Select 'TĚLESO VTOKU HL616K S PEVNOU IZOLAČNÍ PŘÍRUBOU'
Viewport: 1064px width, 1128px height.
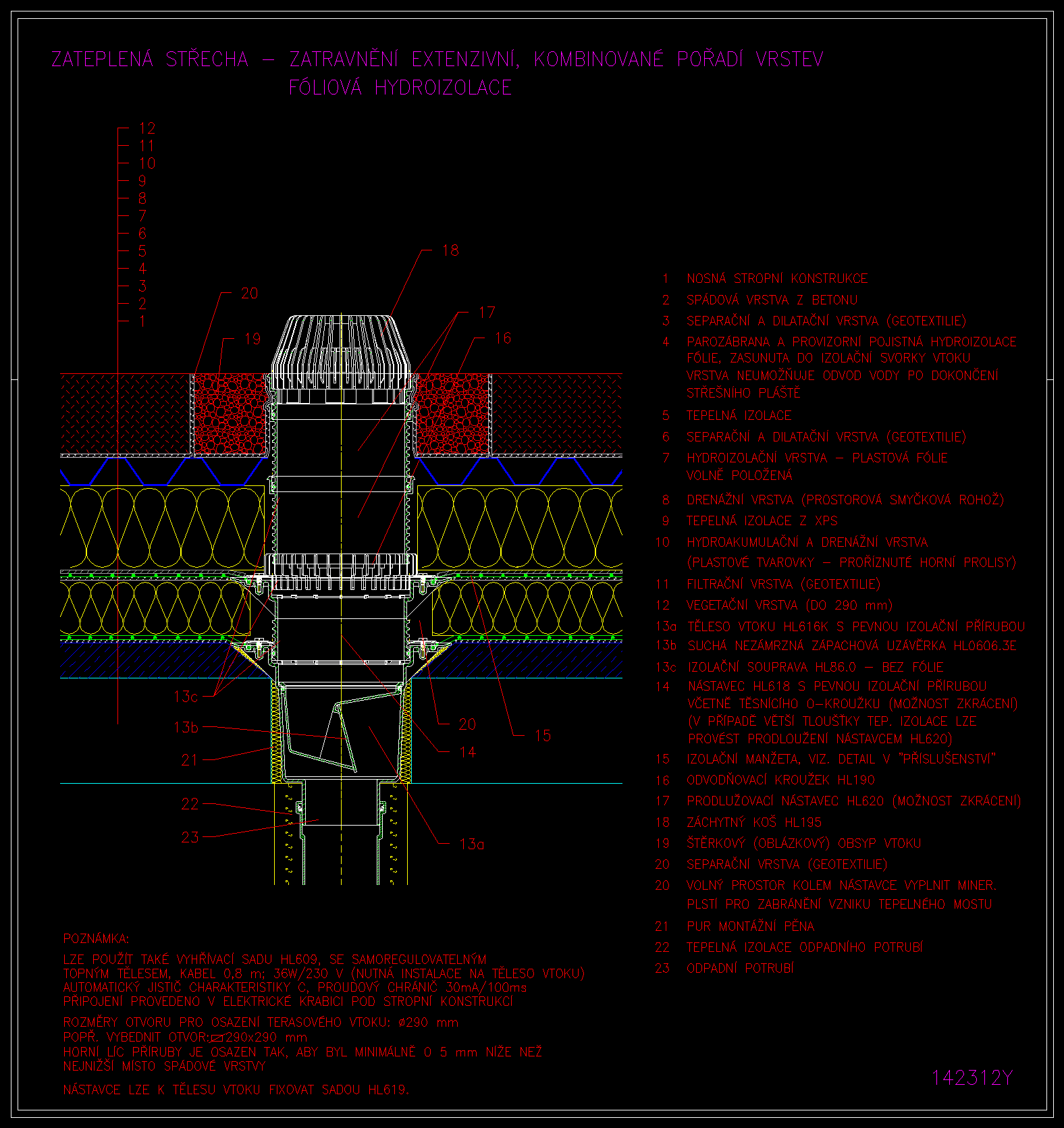pyautogui.click(x=856, y=626)
